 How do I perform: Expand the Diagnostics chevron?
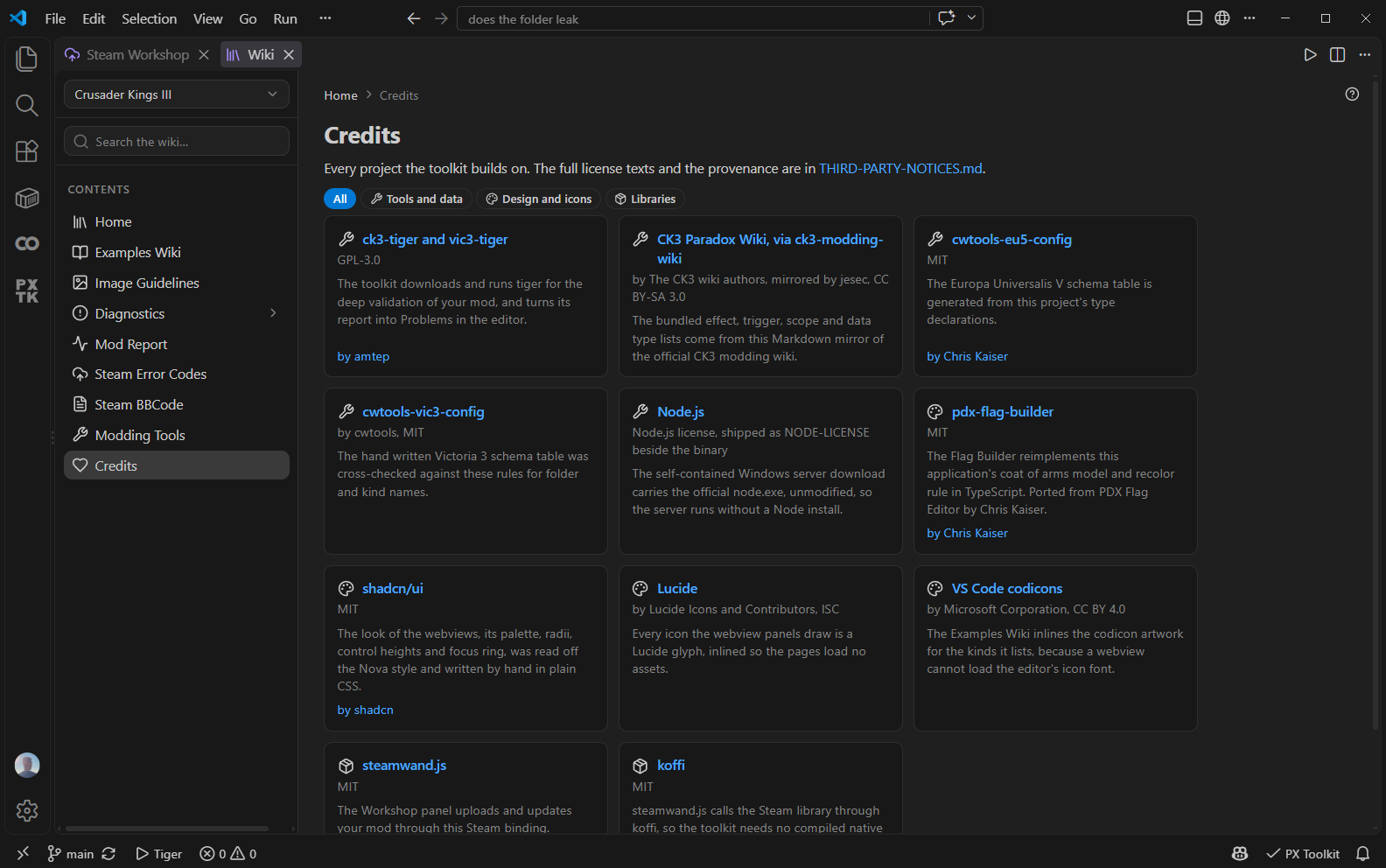coord(273,313)
